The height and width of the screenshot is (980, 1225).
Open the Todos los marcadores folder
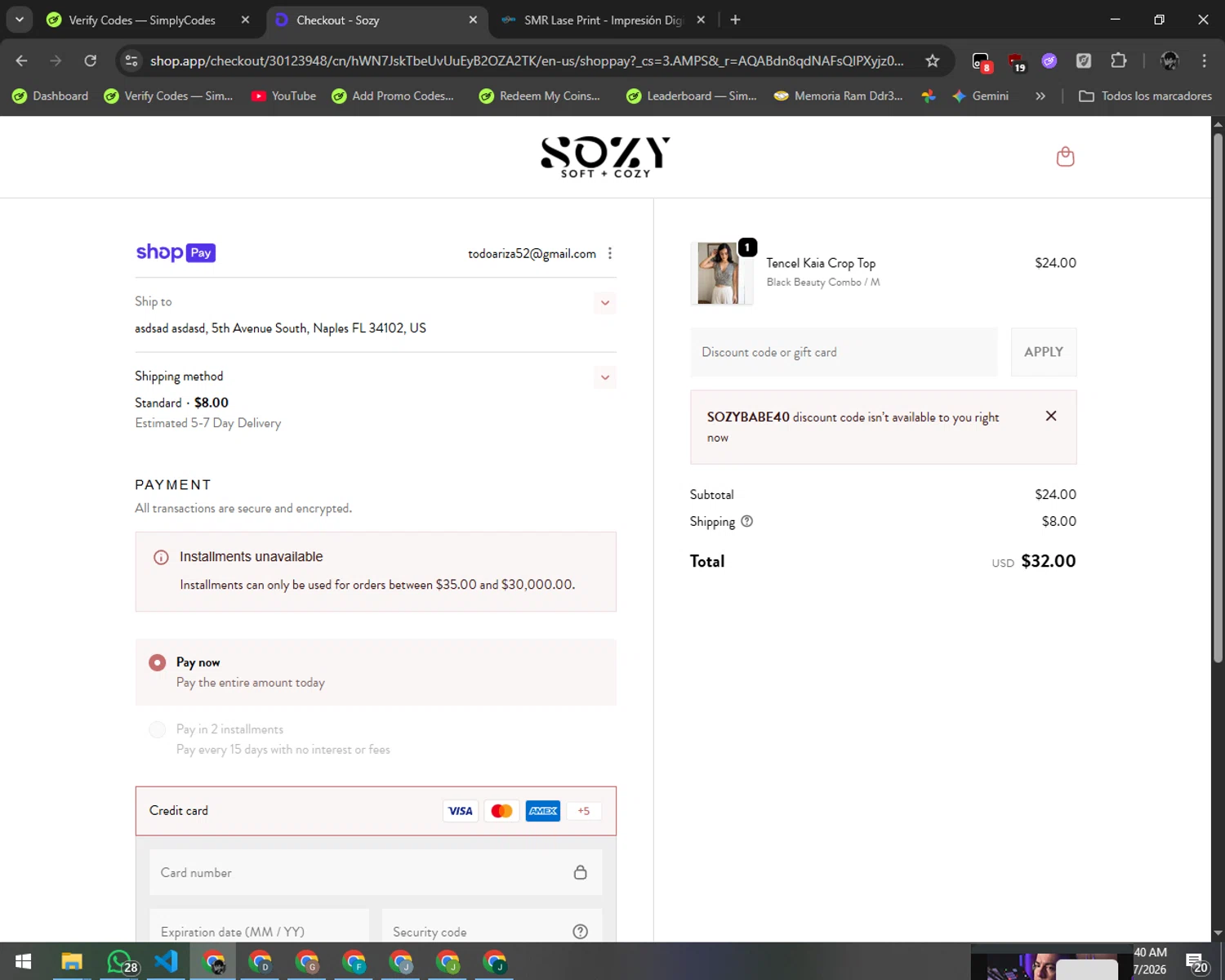1145,96
